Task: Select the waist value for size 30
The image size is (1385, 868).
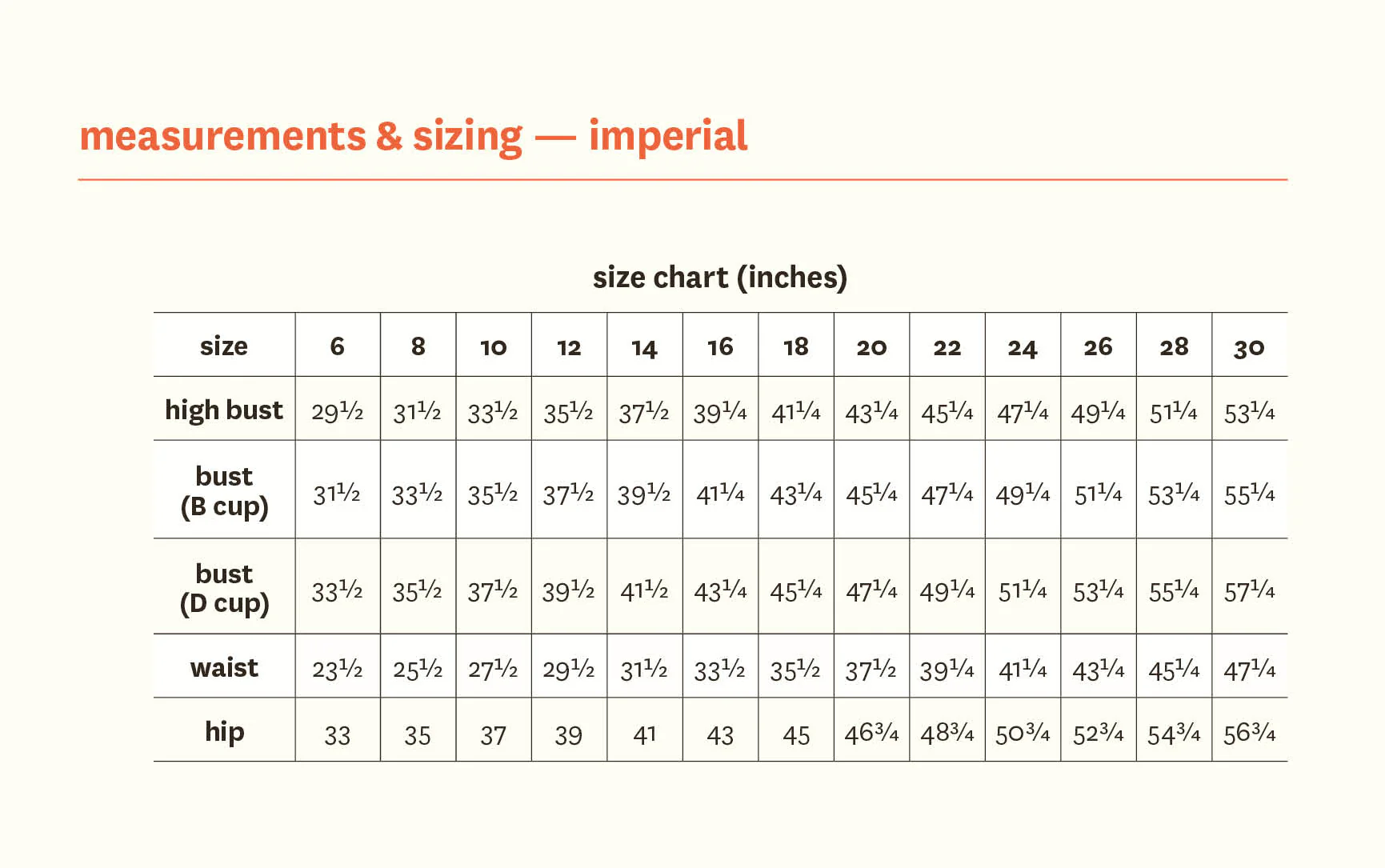Action: pos(1249,670)
